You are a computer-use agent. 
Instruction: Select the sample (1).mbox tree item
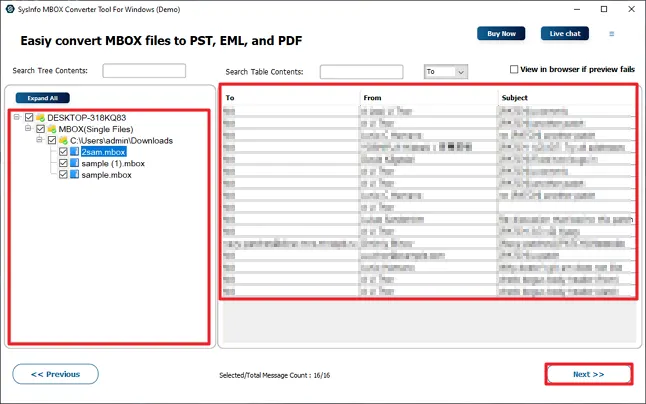[113, 163]
